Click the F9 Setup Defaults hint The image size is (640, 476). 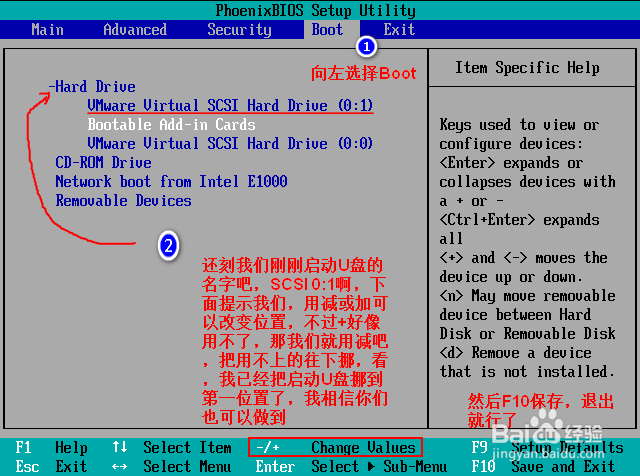point(547,447)
